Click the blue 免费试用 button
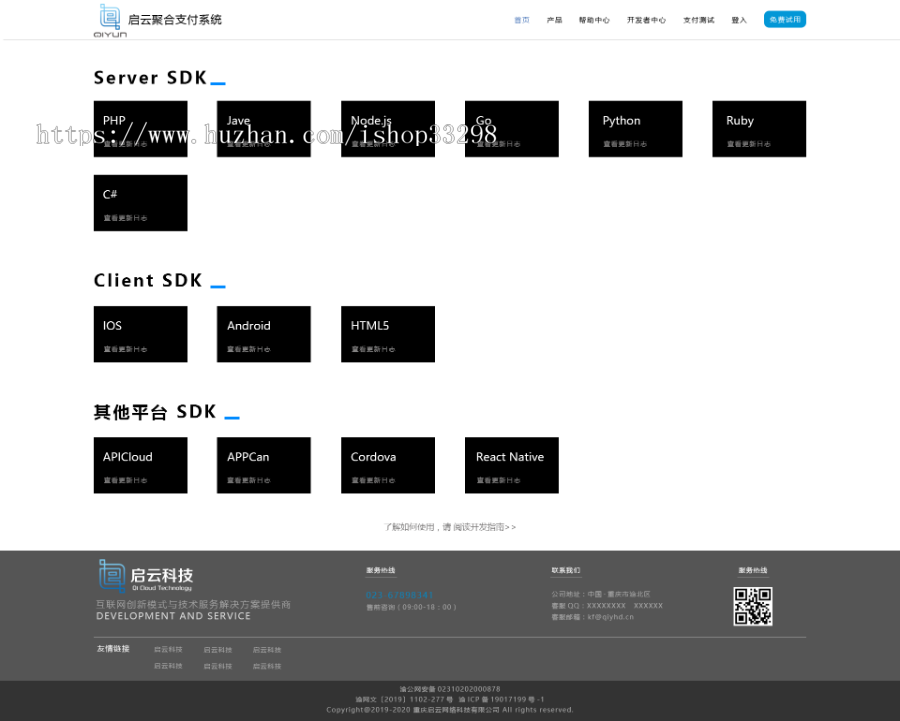Image resolution: width=900 pixels, height=721 pixels. tap(785, 20)
